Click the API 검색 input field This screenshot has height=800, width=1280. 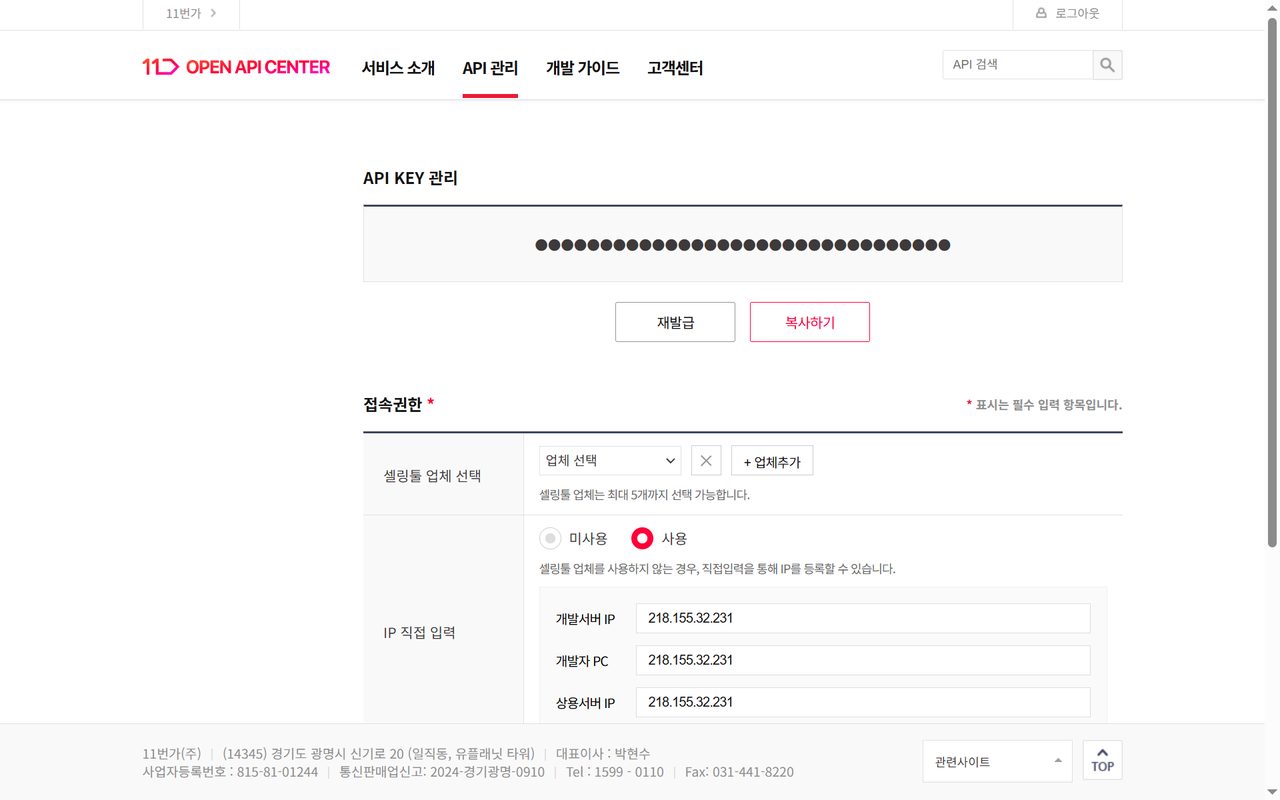click(x=1017, y=65)
